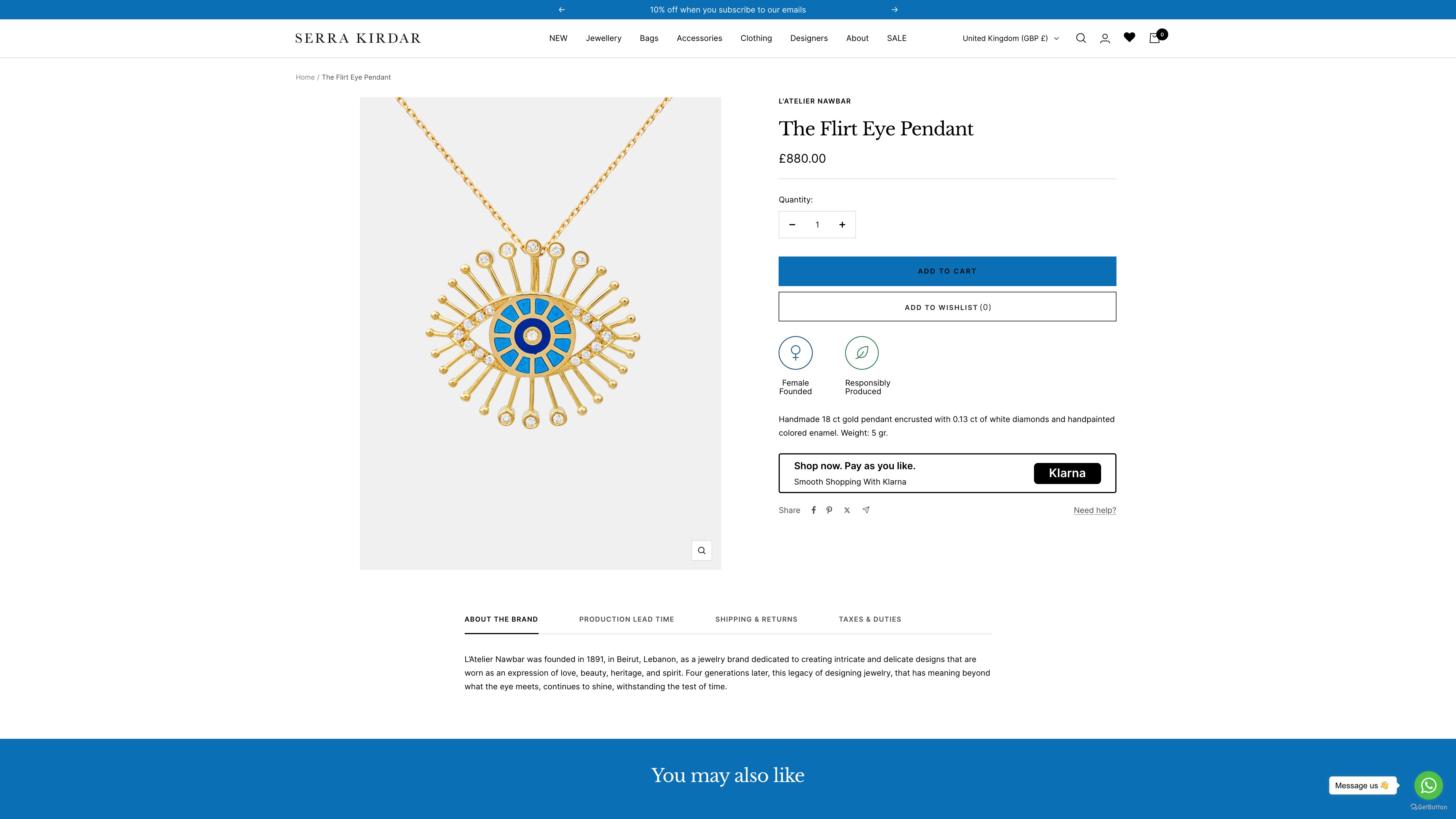Switch to the SHIPPING & RETURNS tab

click(756, 619)
